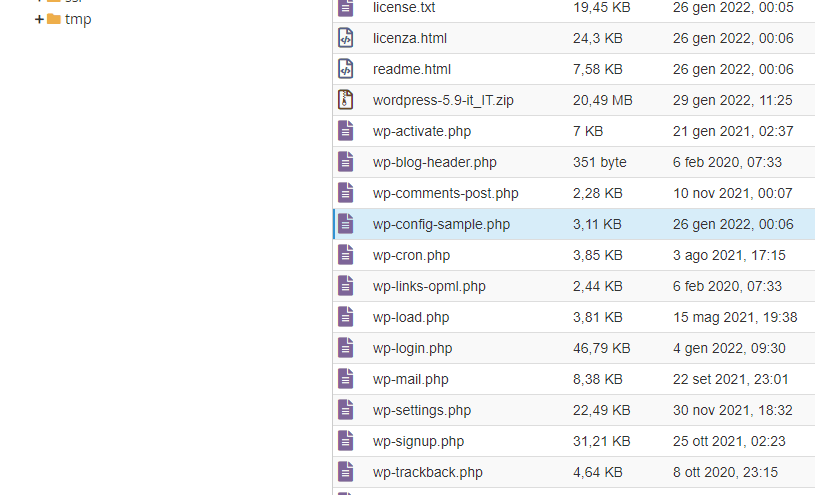Click the 10 nov 2021, 00:07 date
The image size is (815, 495).
[732, 193]
